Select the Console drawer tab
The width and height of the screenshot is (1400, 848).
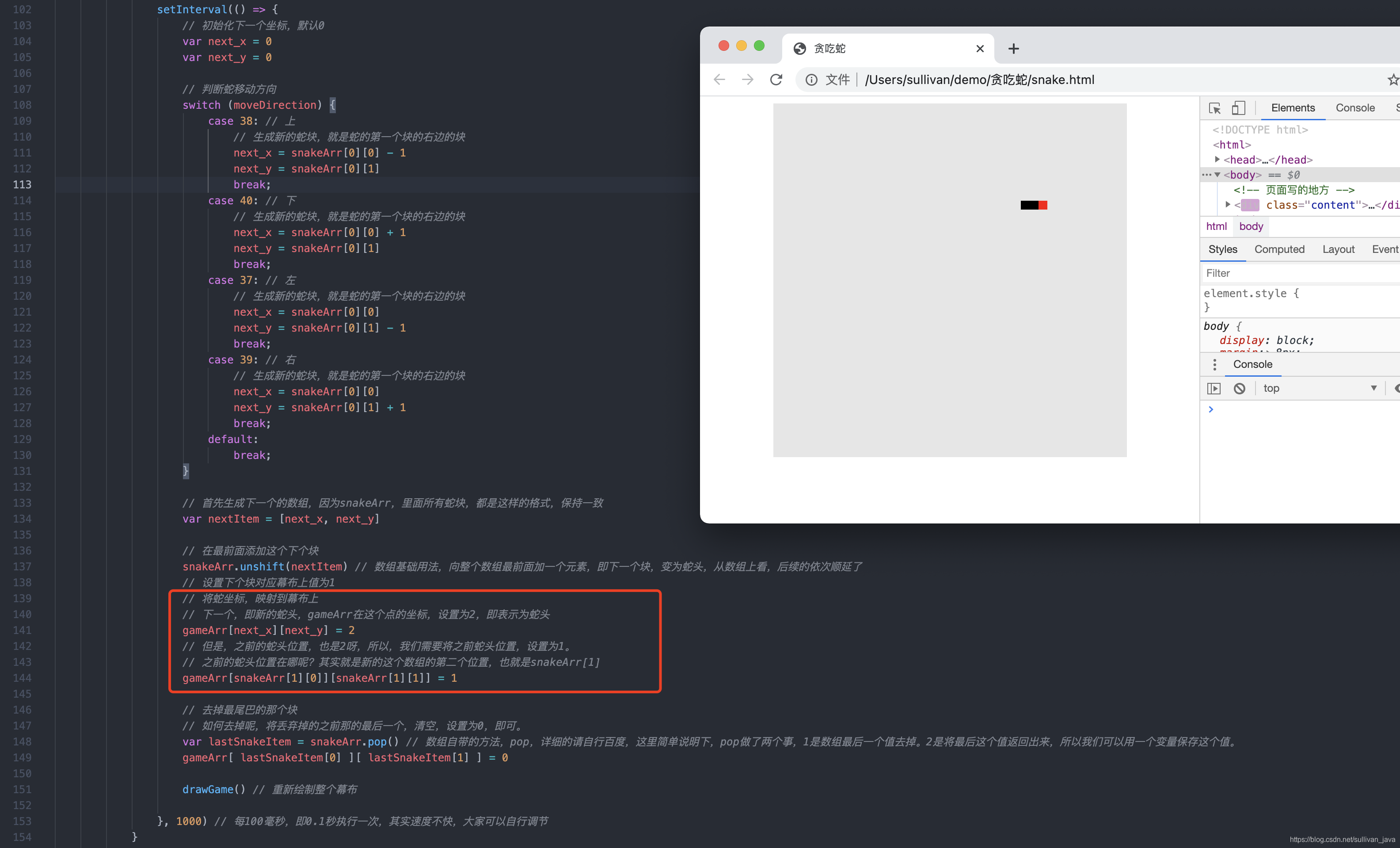click(x=1252, y=364)
